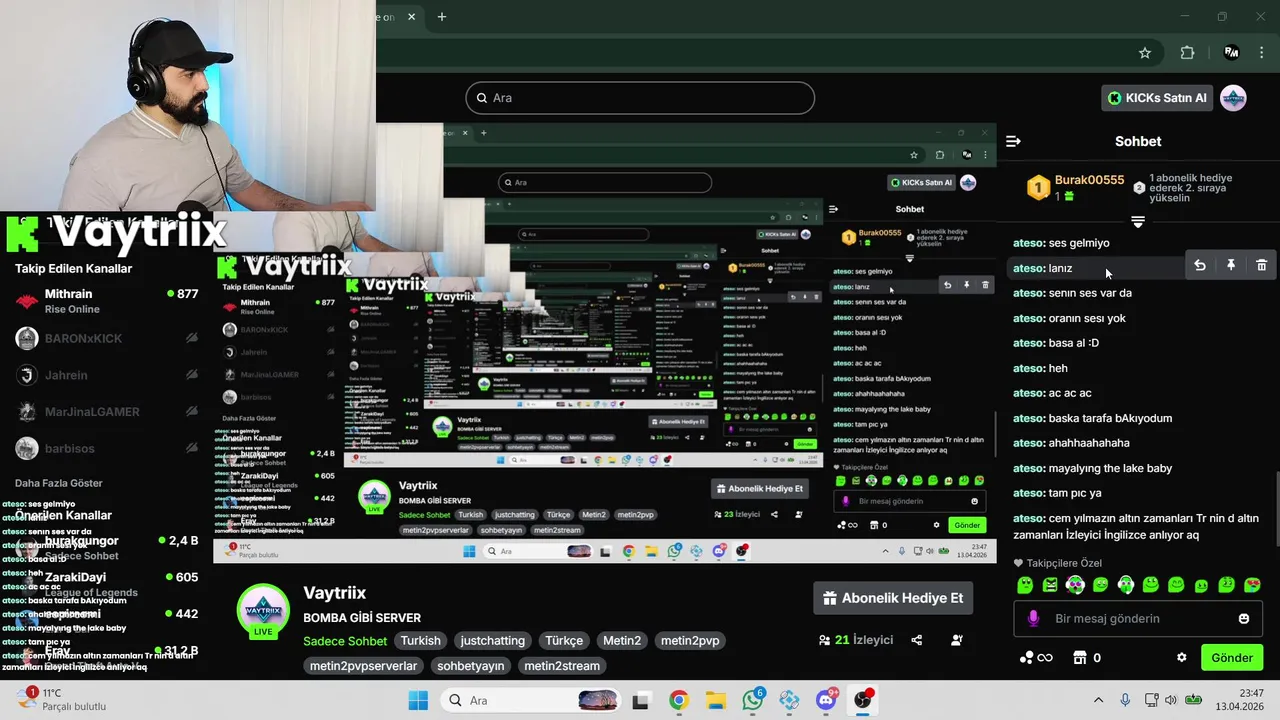The image size is (1280, 720).
Task: Open Task View on the taskbar
Action: [641, 700]
